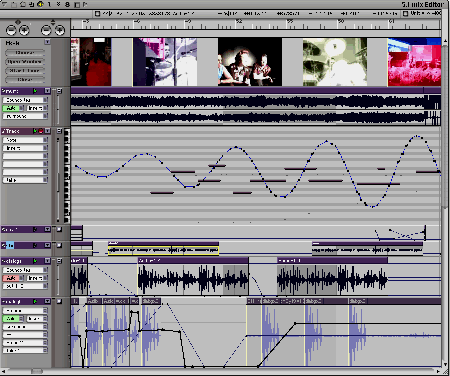450x376 pixels.
Task: Click the down arrow of the vertical scrollbar
Action: (x=445, y=364)
